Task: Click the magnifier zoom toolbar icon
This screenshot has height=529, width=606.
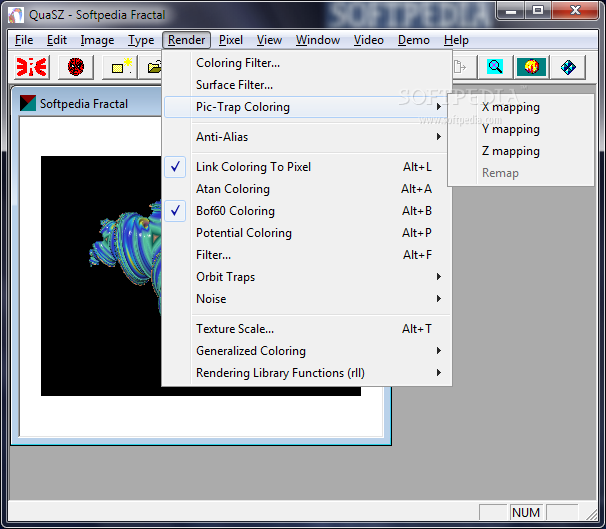Action: 495,67
